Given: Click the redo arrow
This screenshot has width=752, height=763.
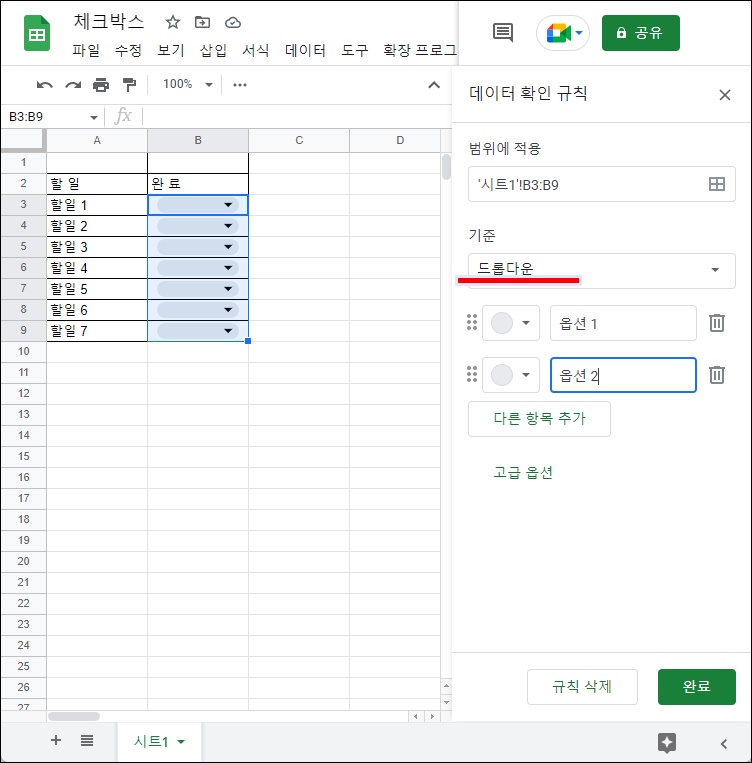Looking at the screenshot, I should pyautogui.click(x=73, y=85).
